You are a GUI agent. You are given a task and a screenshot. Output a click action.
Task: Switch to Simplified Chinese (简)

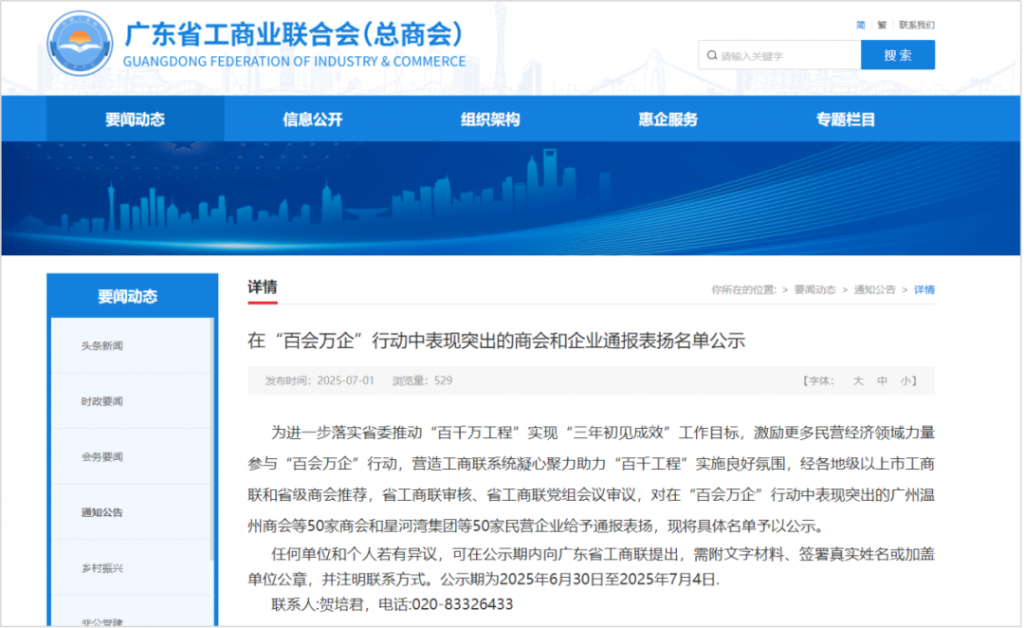[x=861, y=25]
